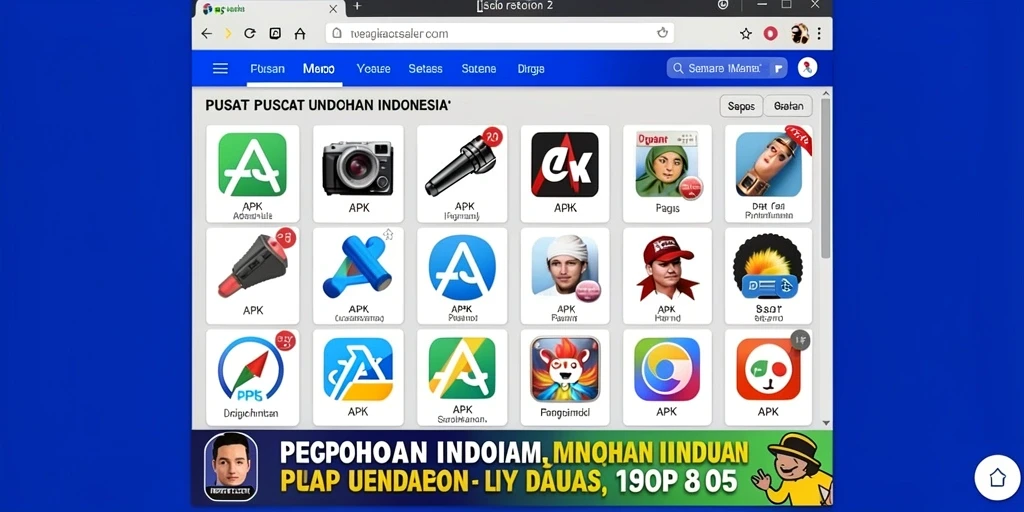Click the scrollbar down arrow
This screenshot has height=512, width=1024.
[x=825, y=423]
